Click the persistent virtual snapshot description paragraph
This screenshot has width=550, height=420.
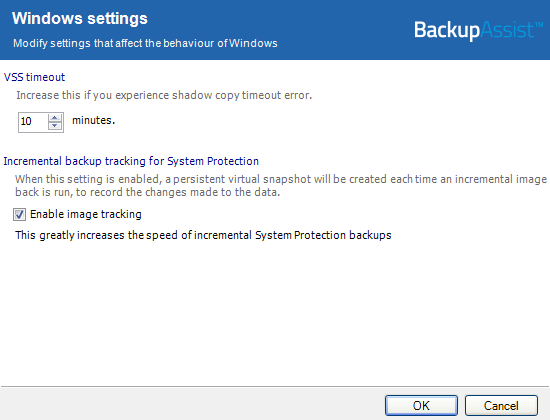point(281,186)
